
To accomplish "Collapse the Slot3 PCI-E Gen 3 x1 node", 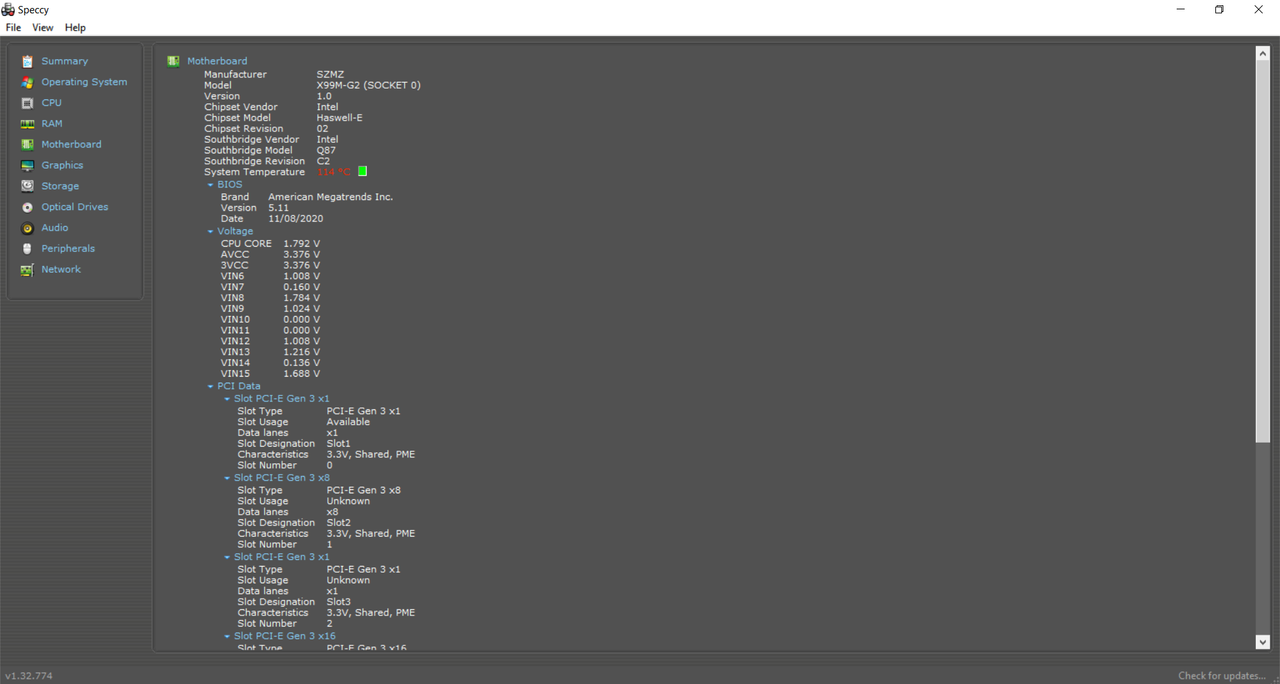I will [x=227, y=557].
